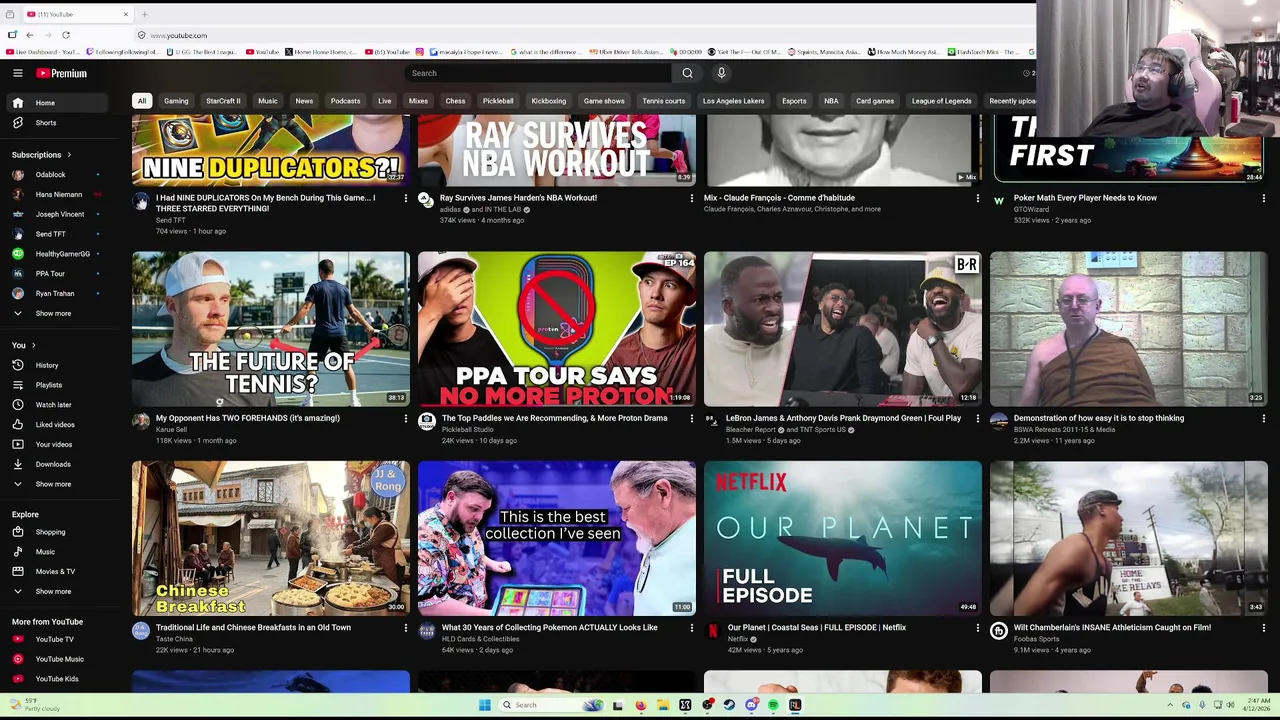Open video title My Opponent Has TWO FOREHANDS

[x=248, y=418]
